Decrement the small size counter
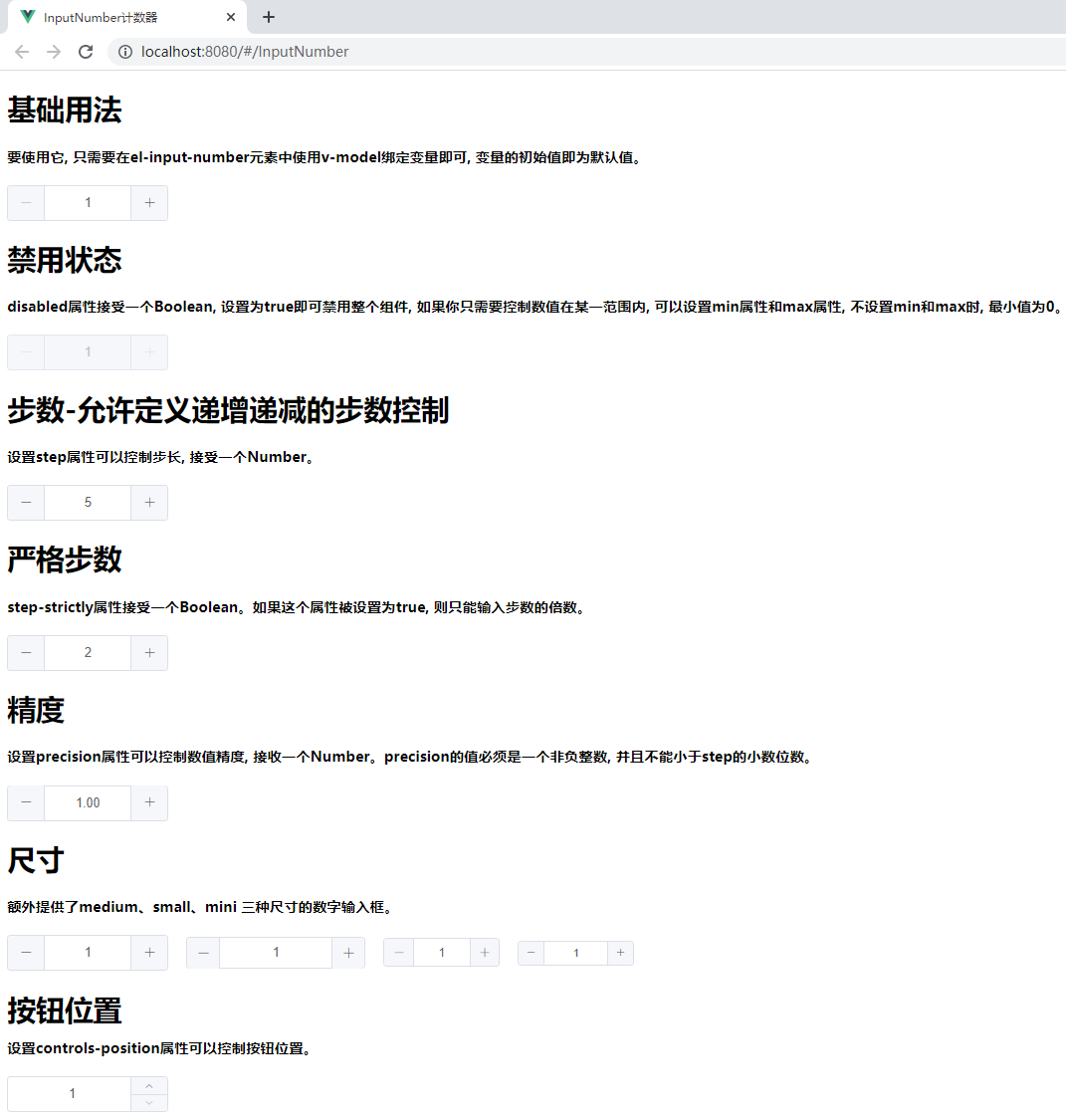 click(x=398, y=952)
